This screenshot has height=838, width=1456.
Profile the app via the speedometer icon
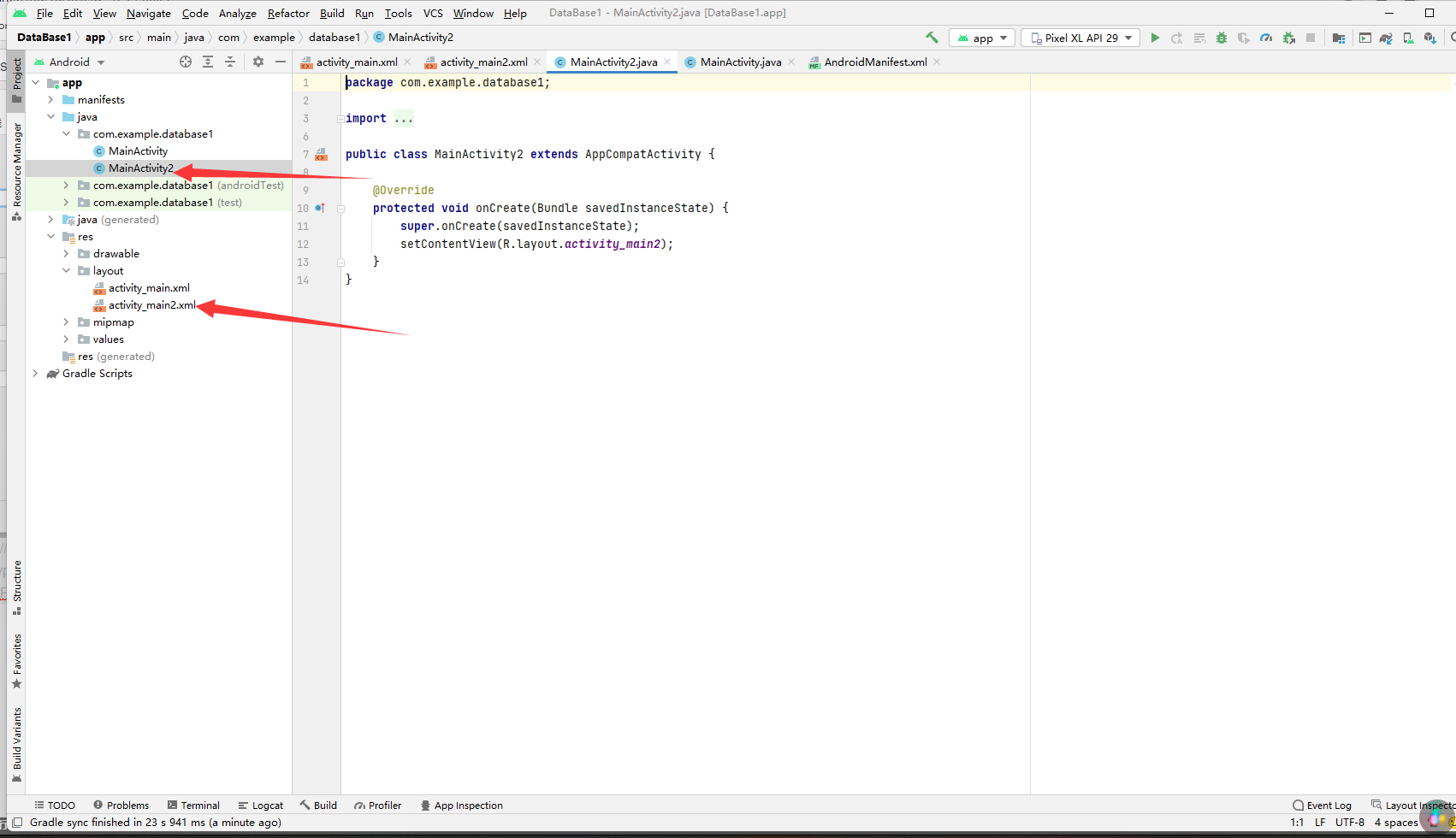click(x=1266, y=38)
